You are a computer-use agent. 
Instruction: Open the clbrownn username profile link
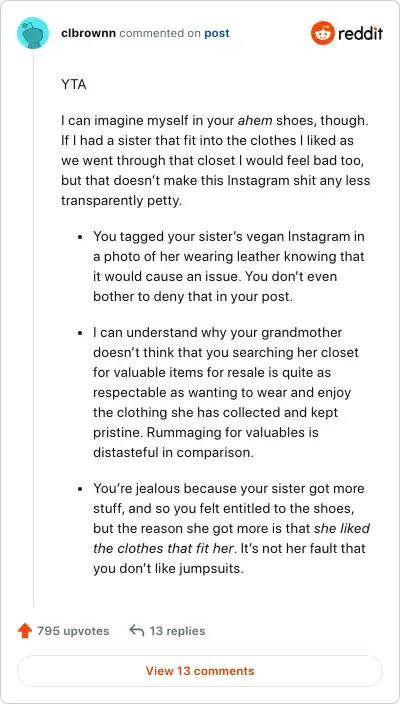coord(88,33)
